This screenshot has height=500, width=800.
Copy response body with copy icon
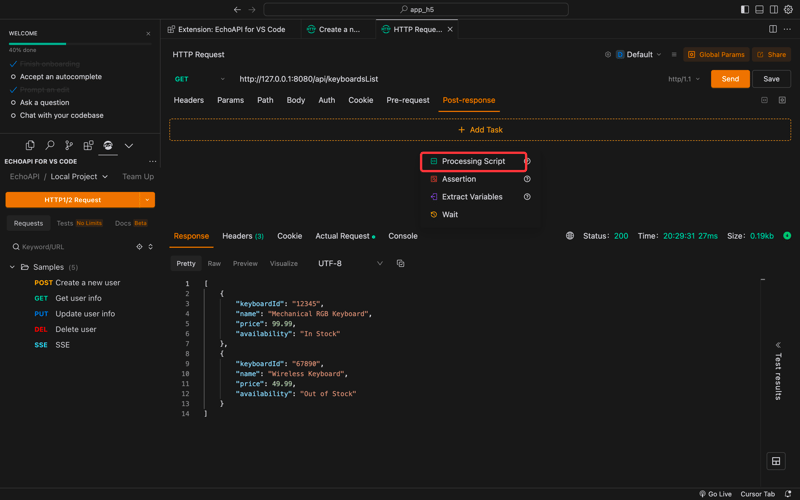(x=400, y=264)
